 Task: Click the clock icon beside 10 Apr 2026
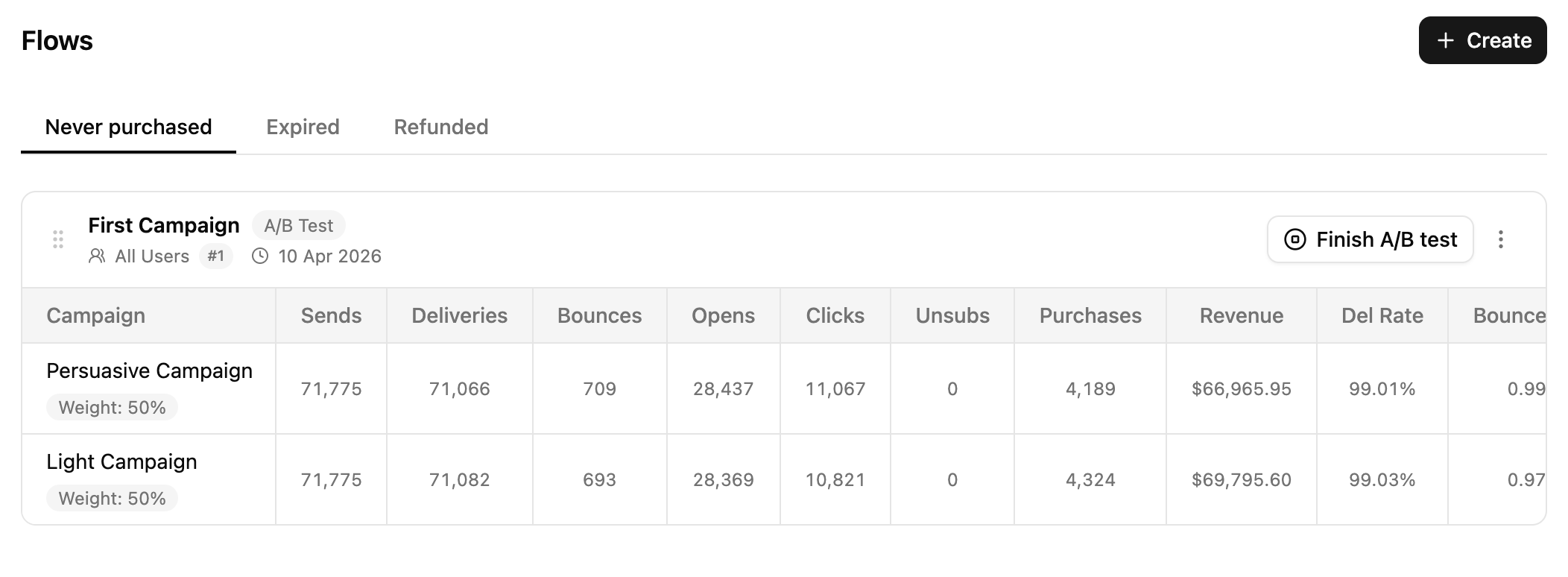[x=259, y=256]
